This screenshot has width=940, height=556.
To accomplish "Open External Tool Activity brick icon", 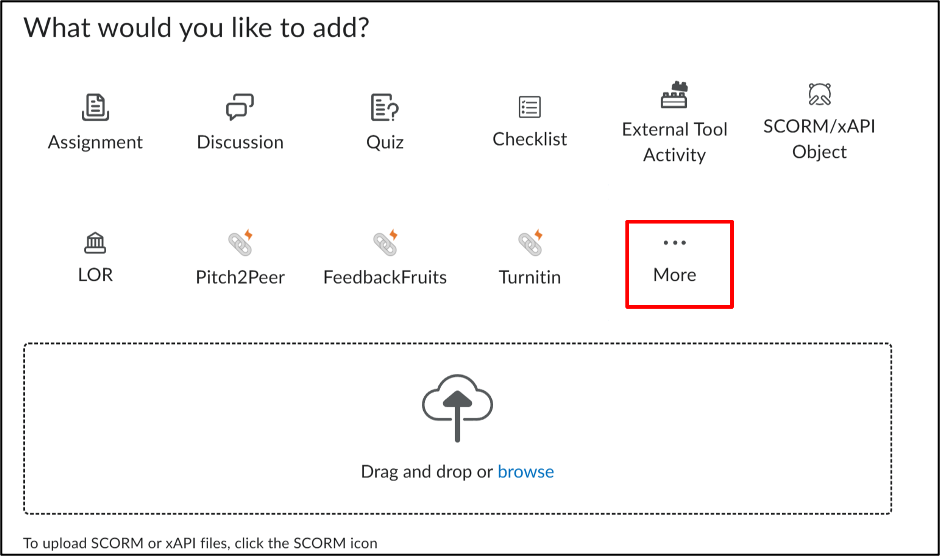I will pyautogui.click(x=674, y=94).
